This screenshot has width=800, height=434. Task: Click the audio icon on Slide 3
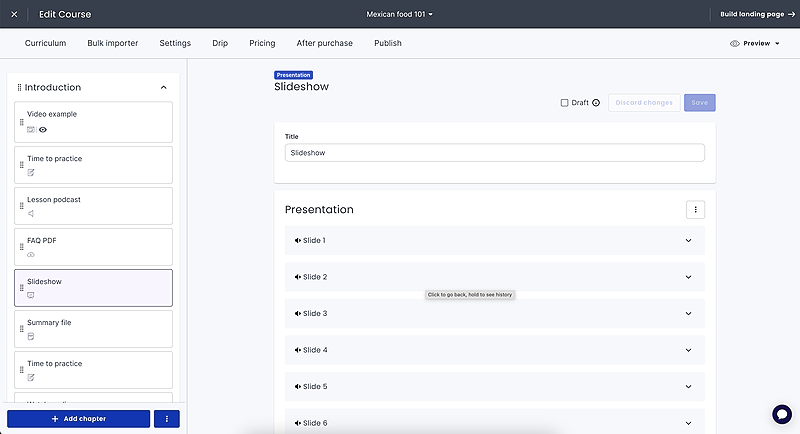point(297,314)
